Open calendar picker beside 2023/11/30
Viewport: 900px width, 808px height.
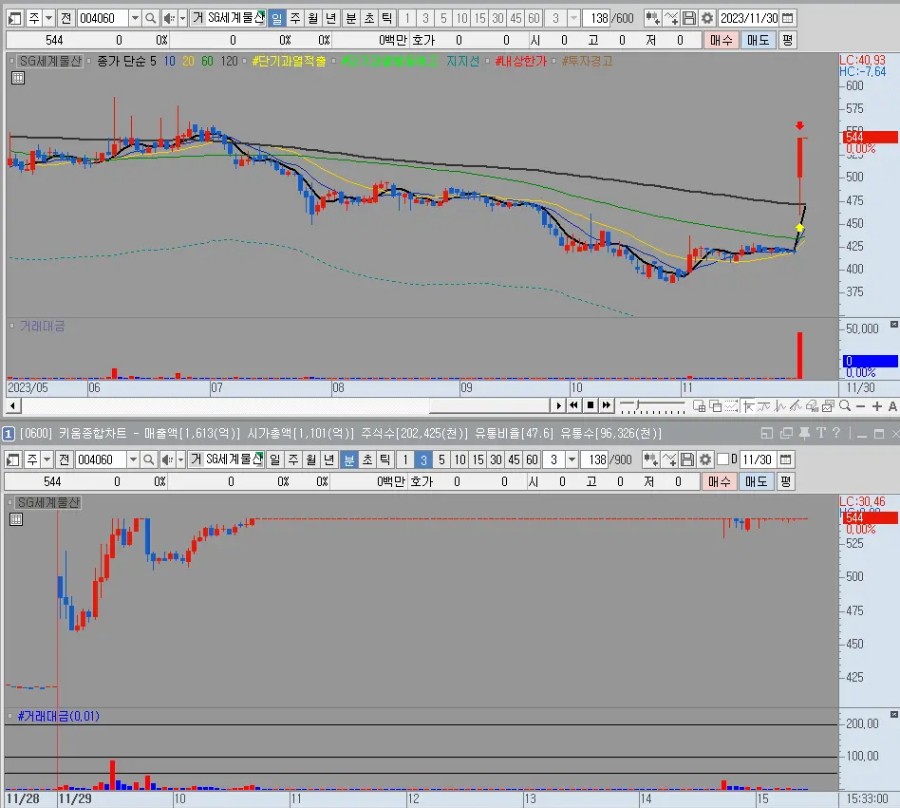pos(788,18)
